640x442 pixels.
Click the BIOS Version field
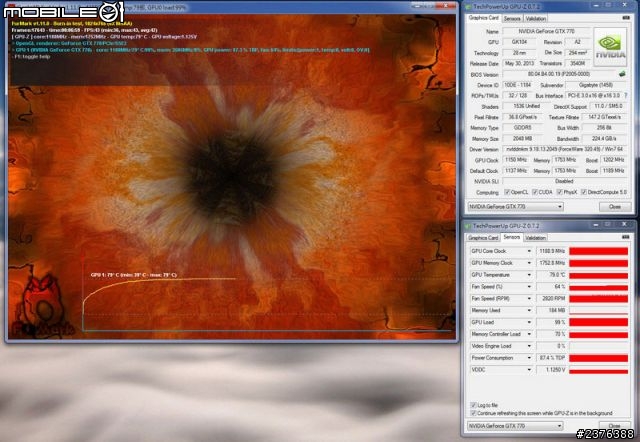pos(558,74)
